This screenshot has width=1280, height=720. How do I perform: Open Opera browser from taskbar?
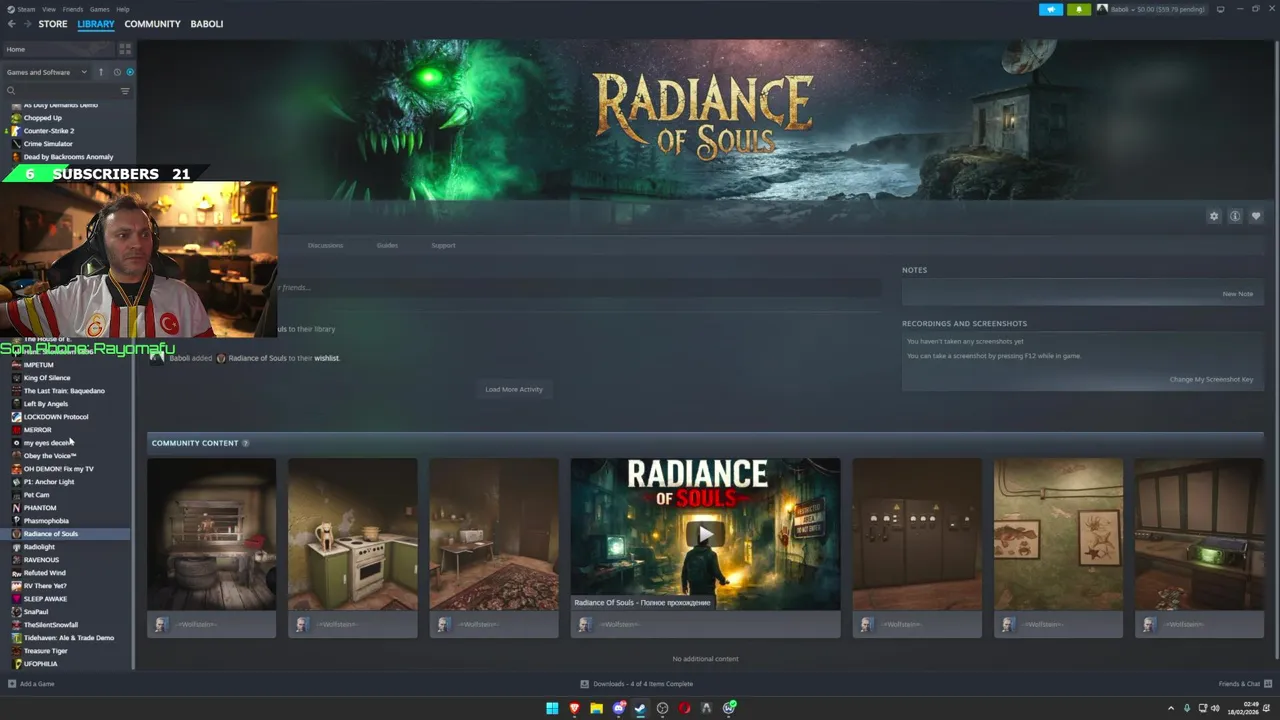pyautogui.click(x=684, y=708)
